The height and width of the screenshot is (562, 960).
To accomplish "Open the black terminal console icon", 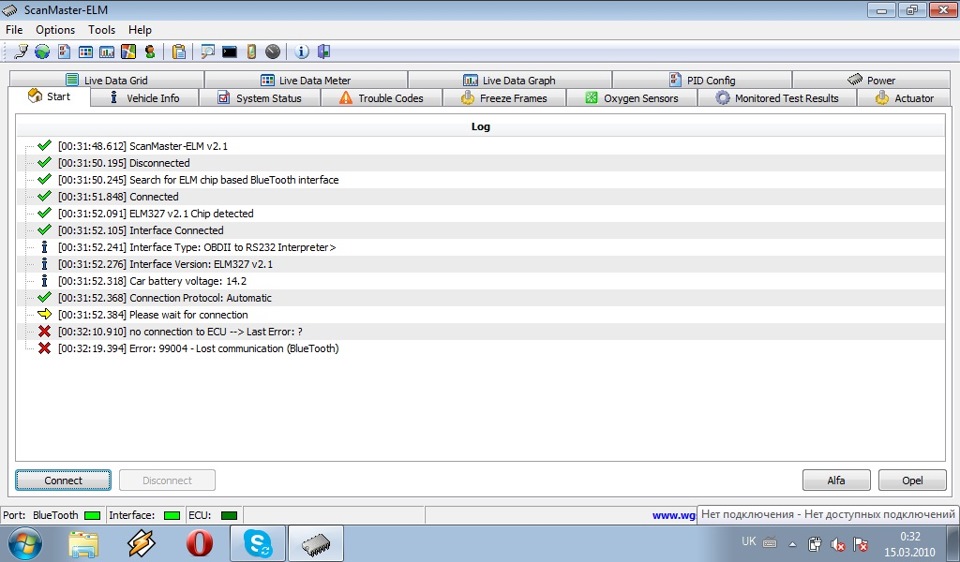I will (x=230, y=51).
